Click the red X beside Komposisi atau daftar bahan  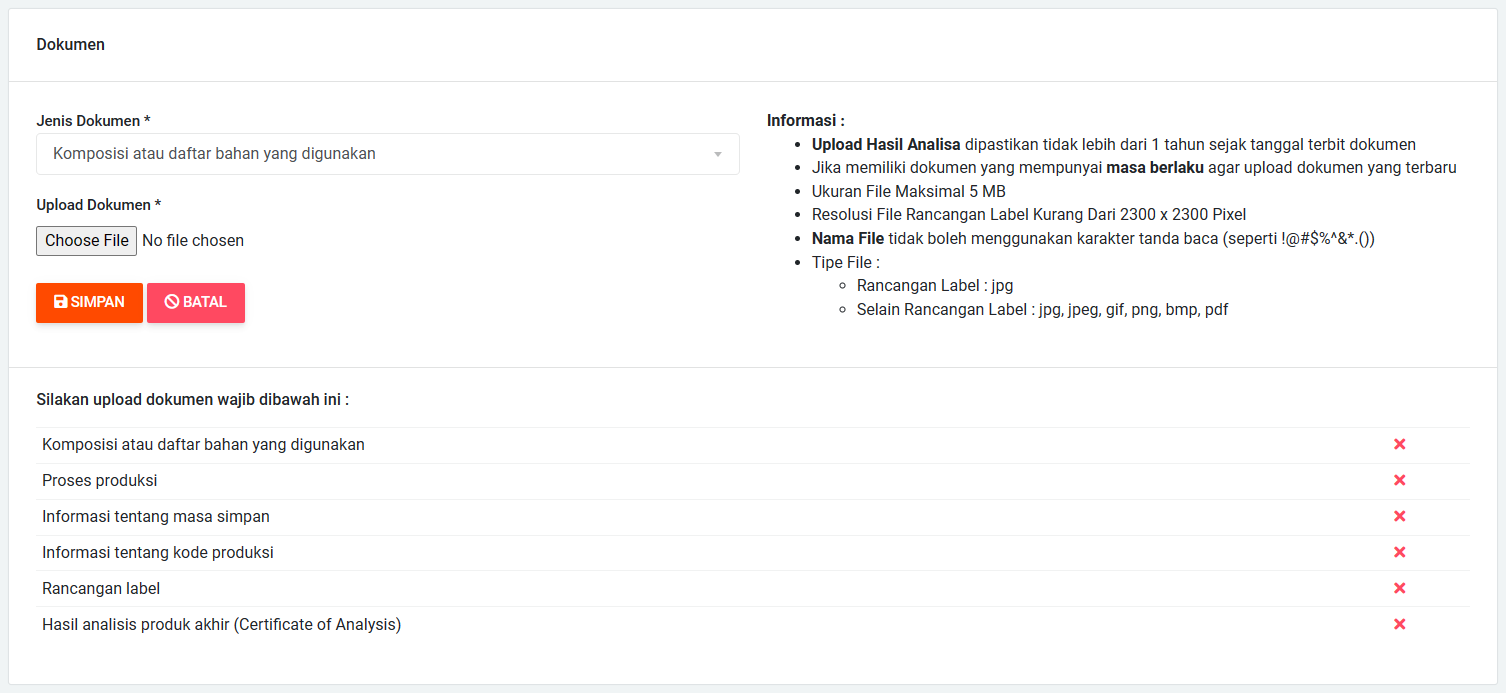[x=1399, y=444]
